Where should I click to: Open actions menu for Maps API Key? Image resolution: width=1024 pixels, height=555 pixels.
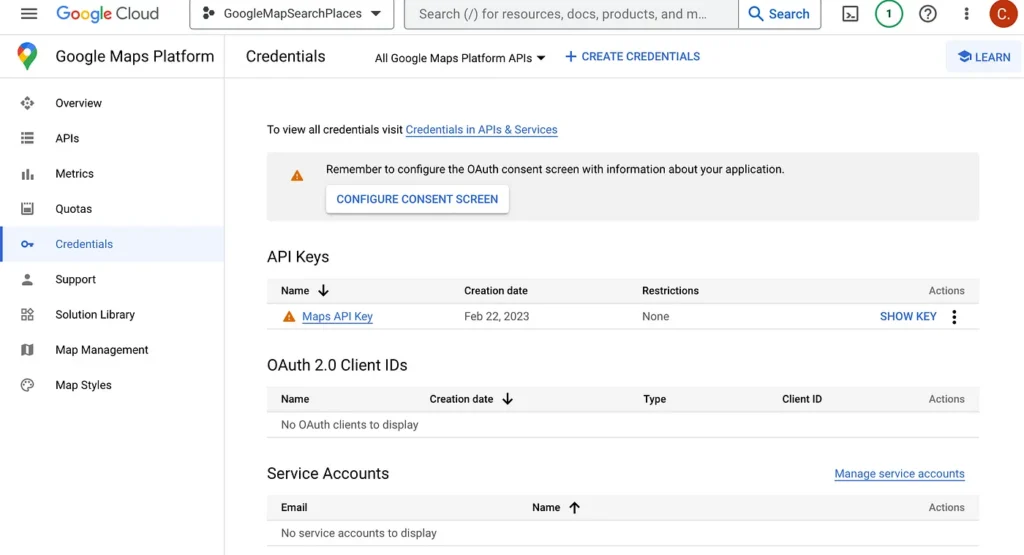point(954,317)
